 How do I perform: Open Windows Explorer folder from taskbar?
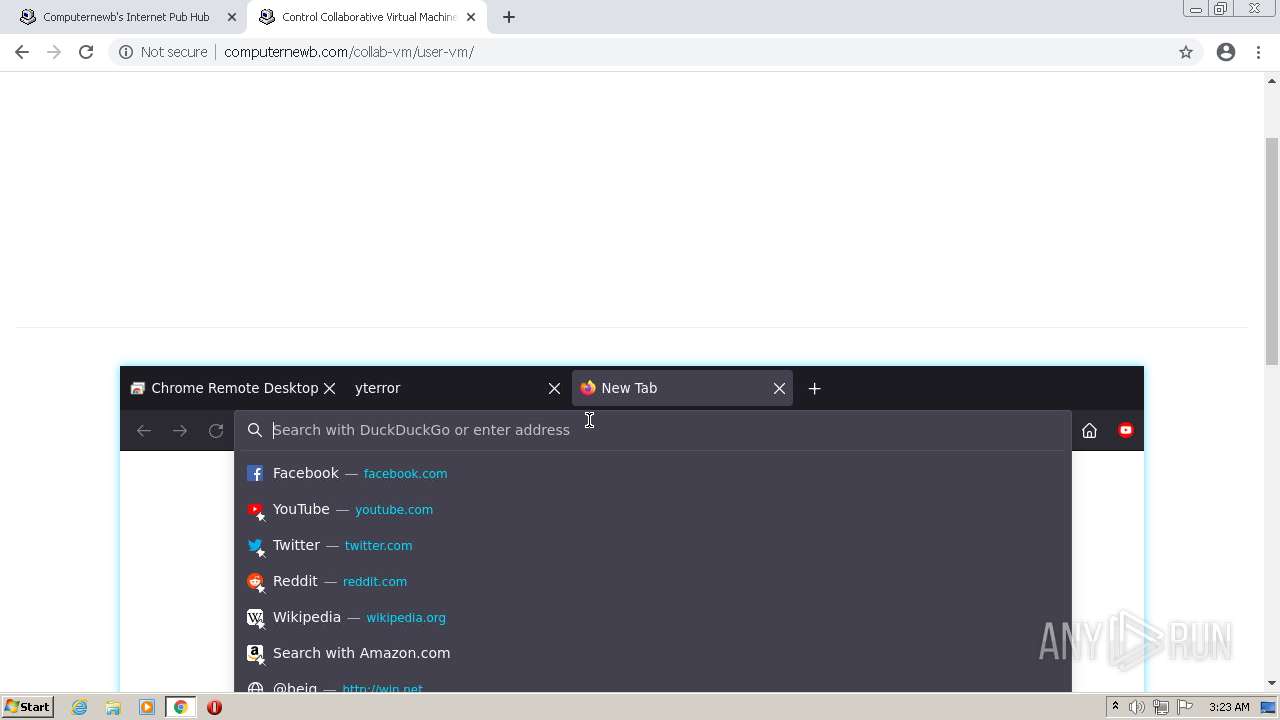pos(113,707)
